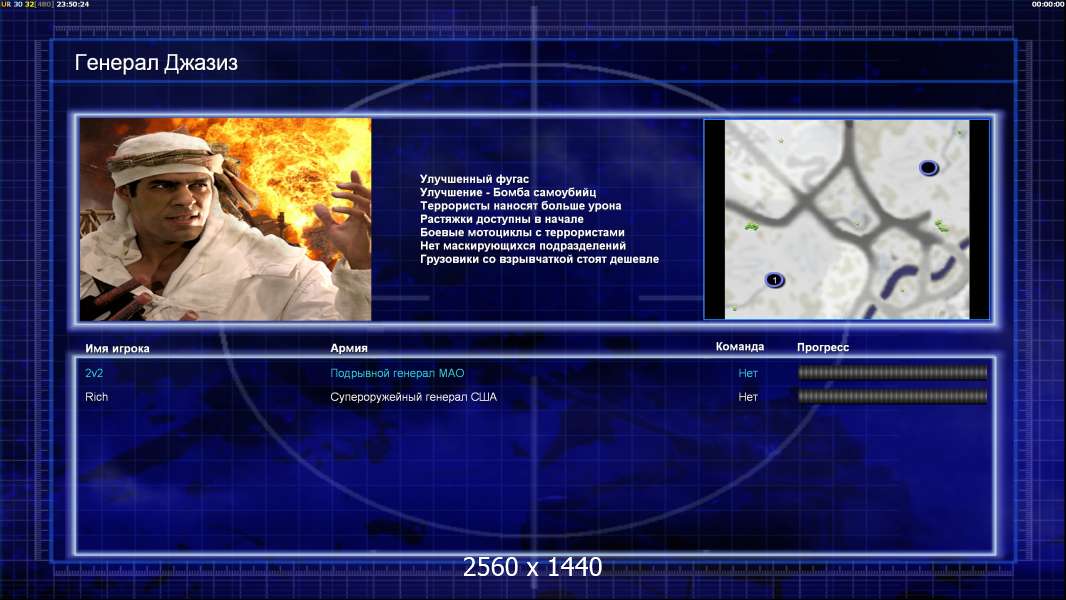Click General Jaziz portrait image
1066x600 pixels.
click(x=226, y=219)
